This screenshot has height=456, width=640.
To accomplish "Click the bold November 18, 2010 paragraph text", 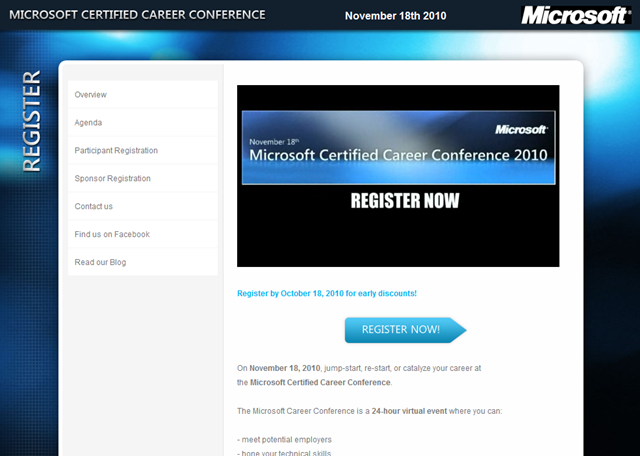I will 284,368.
